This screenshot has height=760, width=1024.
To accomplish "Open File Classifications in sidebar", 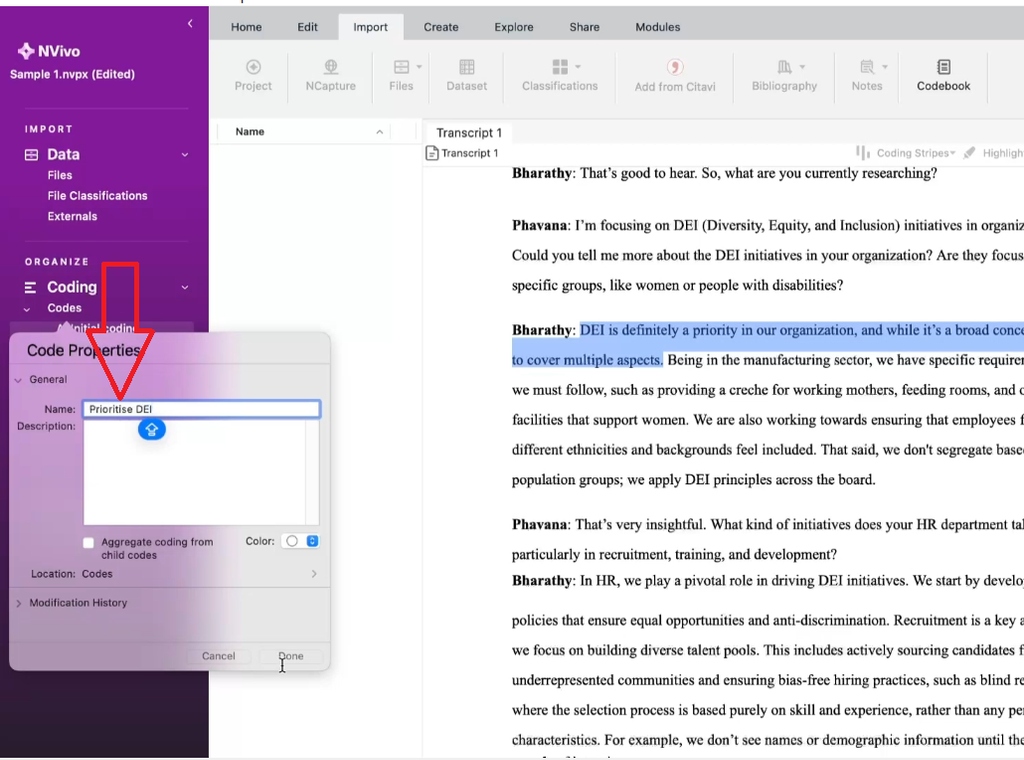I will (x=97, y=196).
